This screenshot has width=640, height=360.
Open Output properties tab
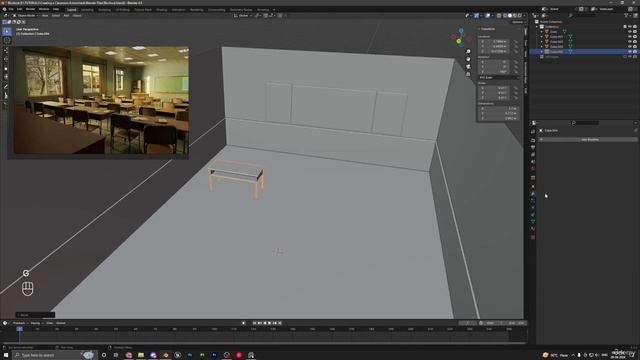[x=533, y=147]
